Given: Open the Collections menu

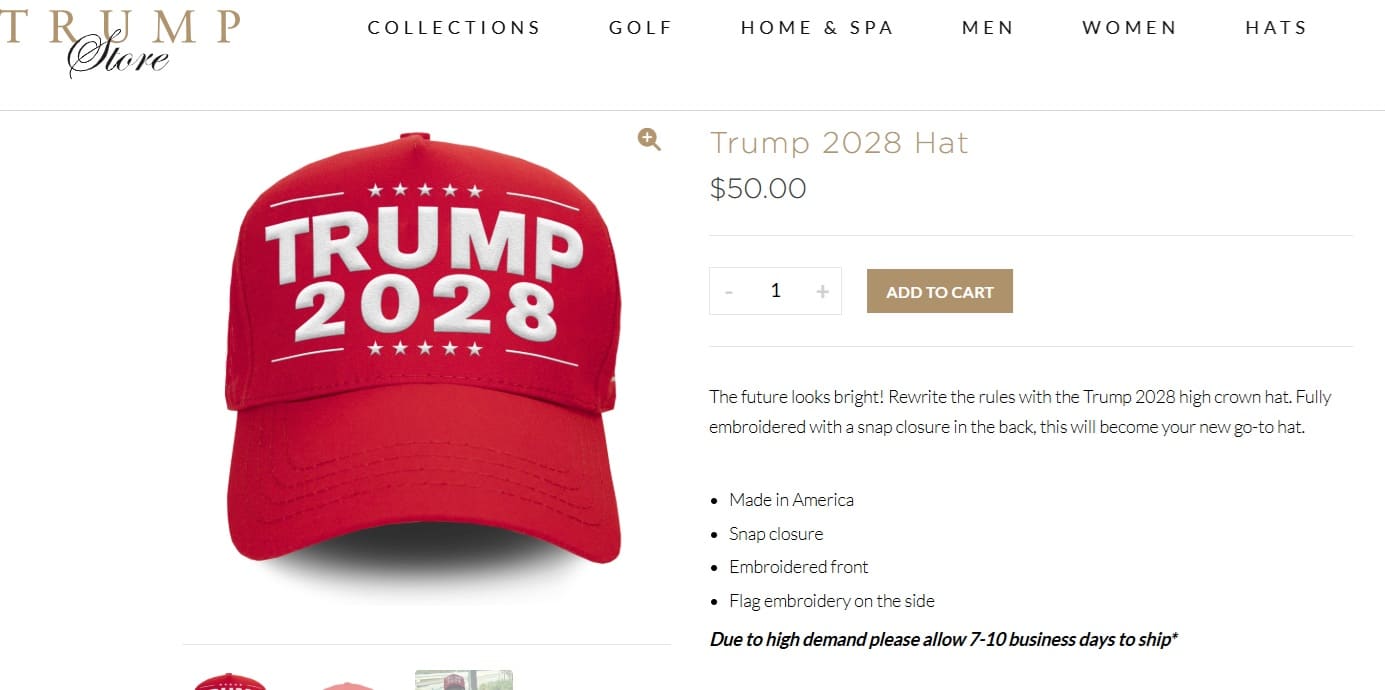Looking at the screenshot, I should [x=454, y=28].
